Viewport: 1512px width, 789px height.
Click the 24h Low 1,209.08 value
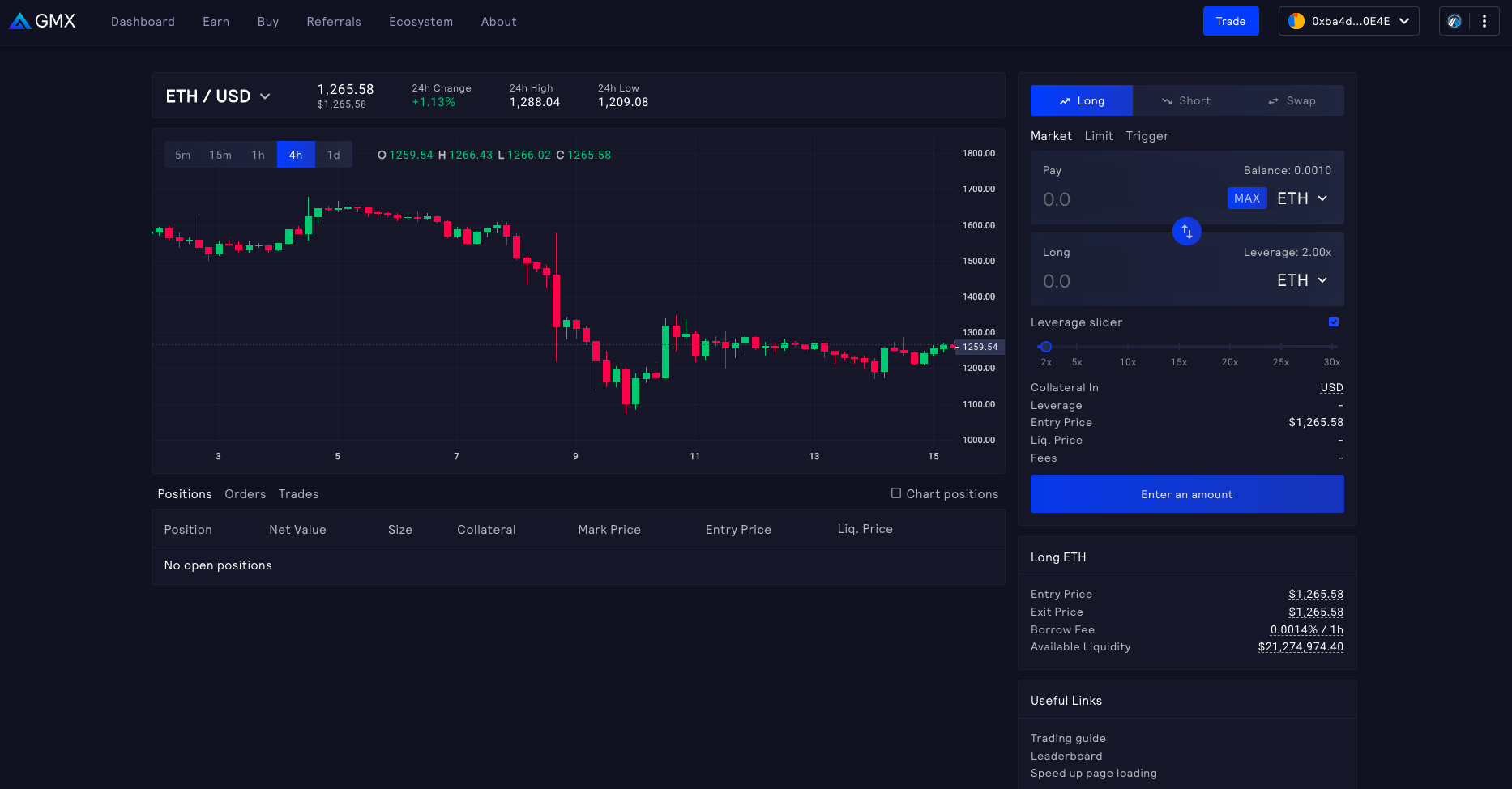click(623, 102)
